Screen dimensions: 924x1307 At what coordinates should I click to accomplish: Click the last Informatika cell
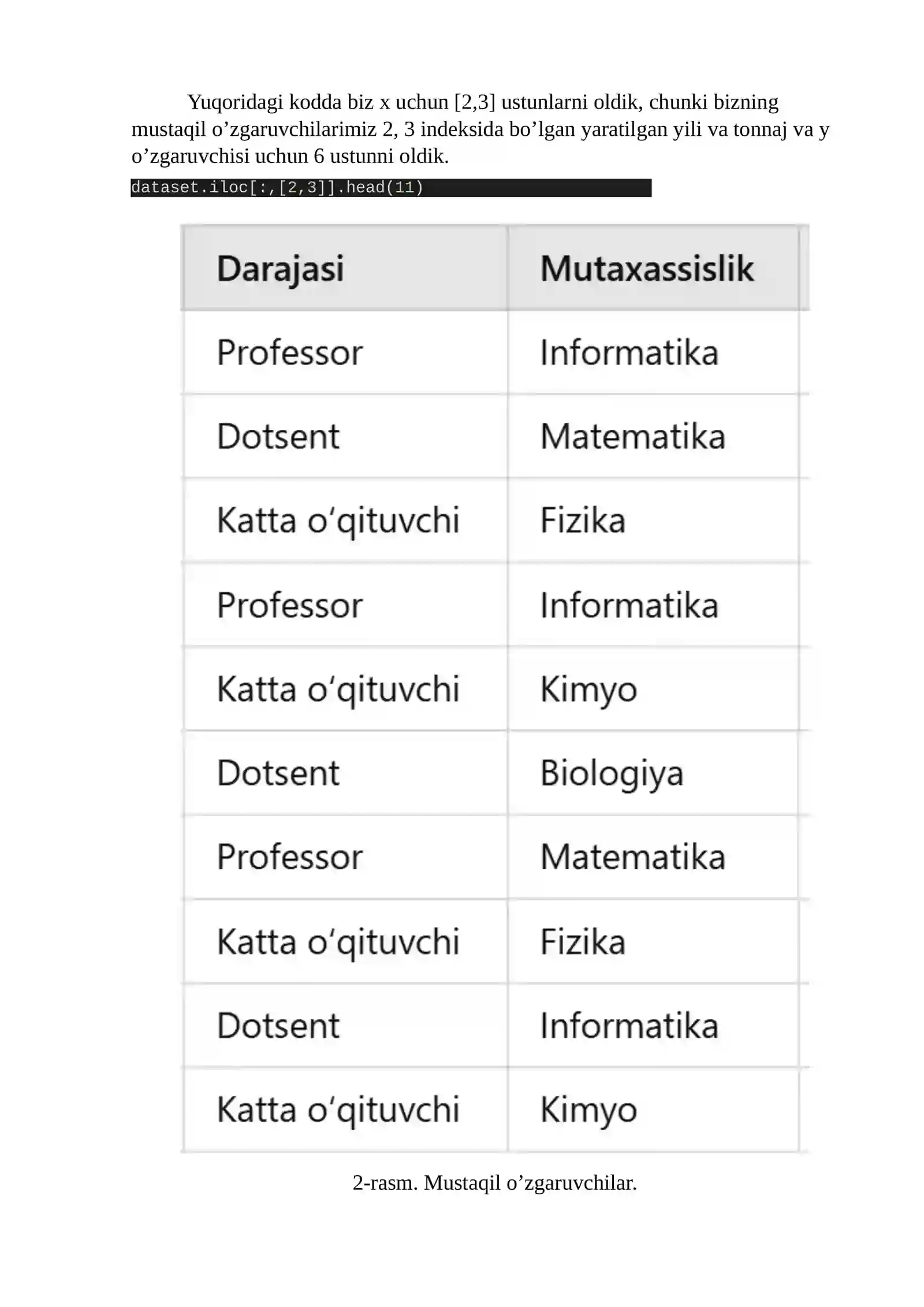click(x=653, y=1026)
